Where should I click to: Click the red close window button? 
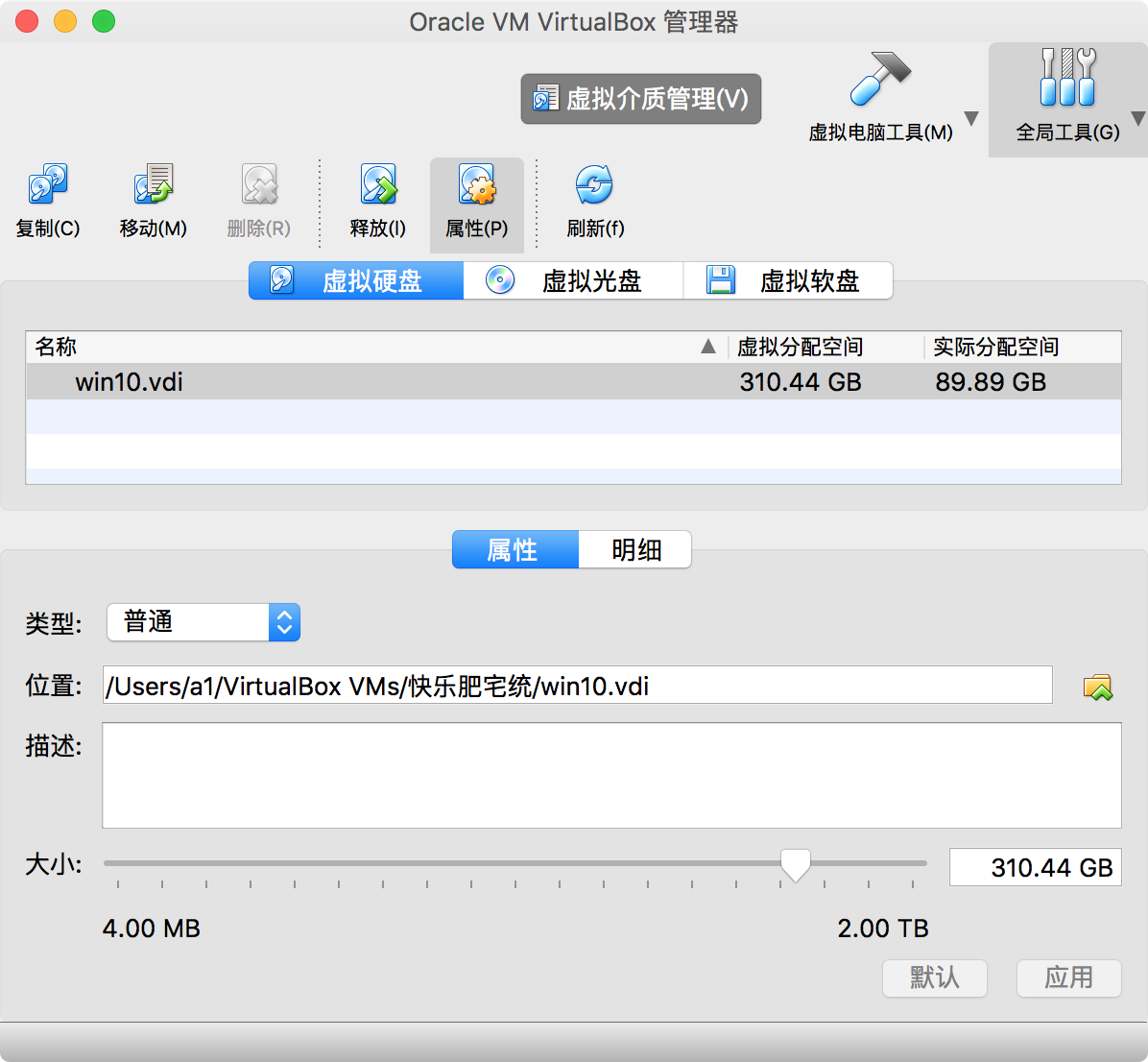click(27, 21)
